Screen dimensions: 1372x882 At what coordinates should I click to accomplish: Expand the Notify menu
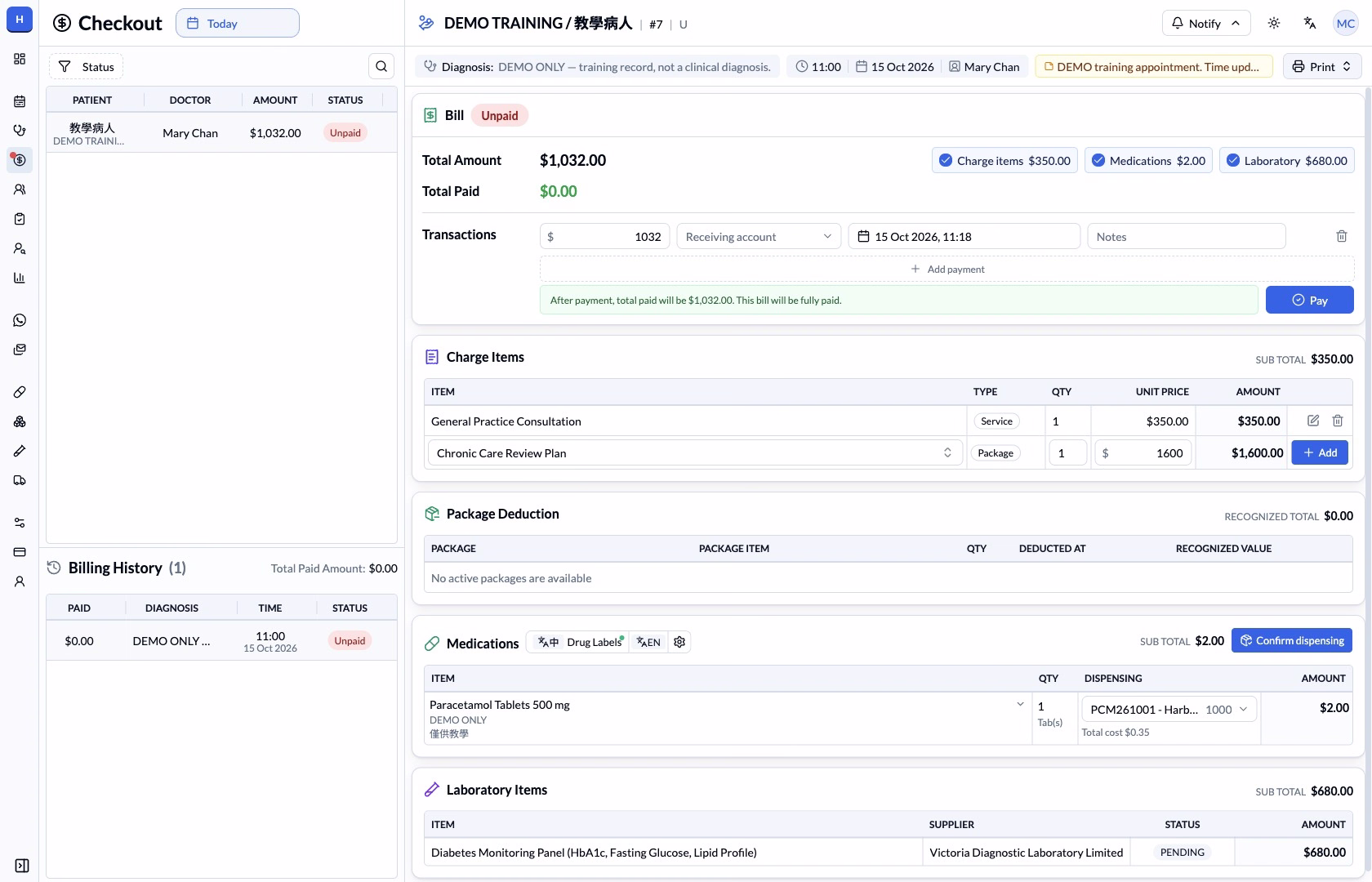1205,23
